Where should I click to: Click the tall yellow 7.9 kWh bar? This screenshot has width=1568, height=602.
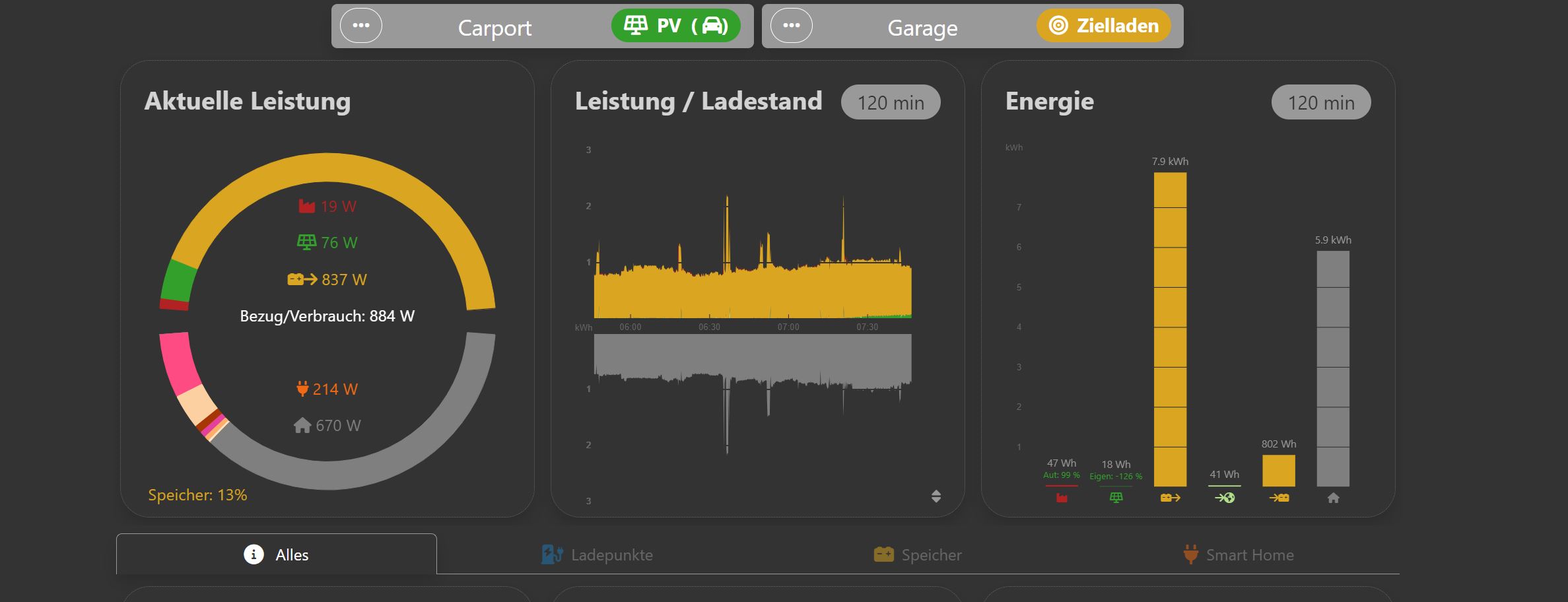pos(1170,329)
